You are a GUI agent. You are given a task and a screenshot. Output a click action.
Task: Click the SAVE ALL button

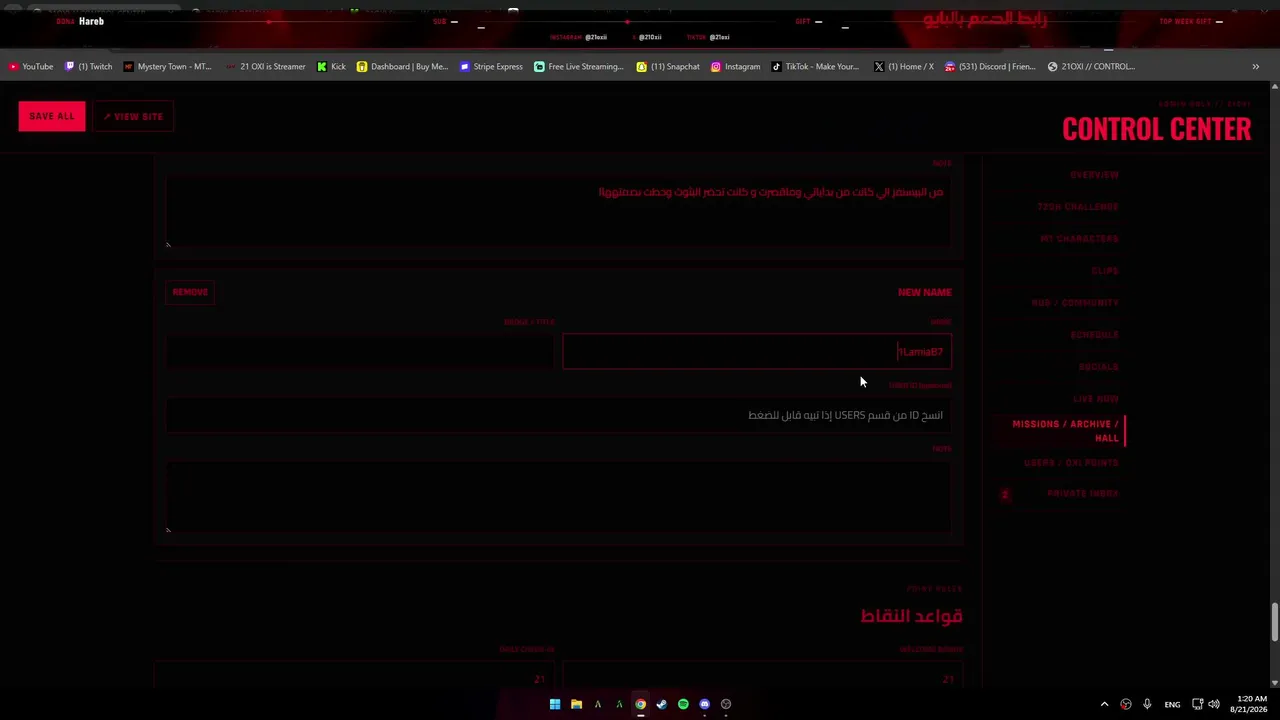pos(52,116)
